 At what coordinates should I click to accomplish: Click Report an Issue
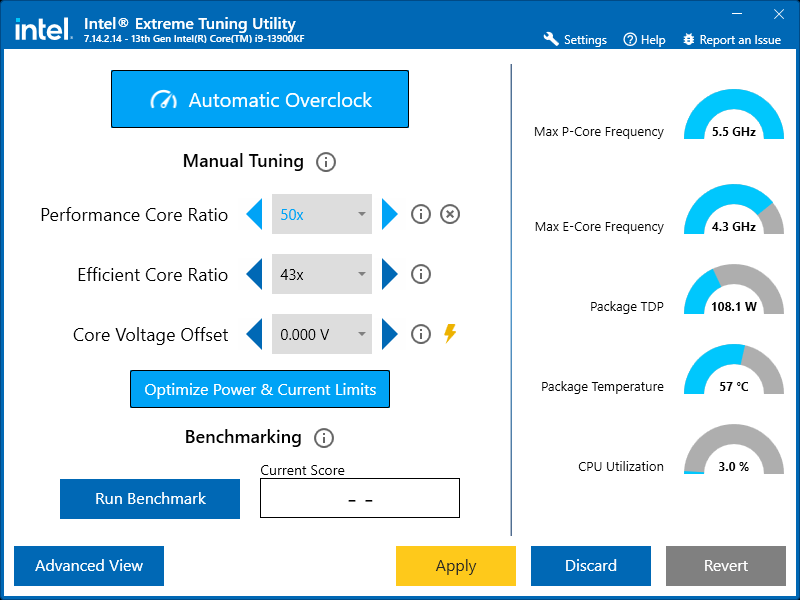point(731,40)
